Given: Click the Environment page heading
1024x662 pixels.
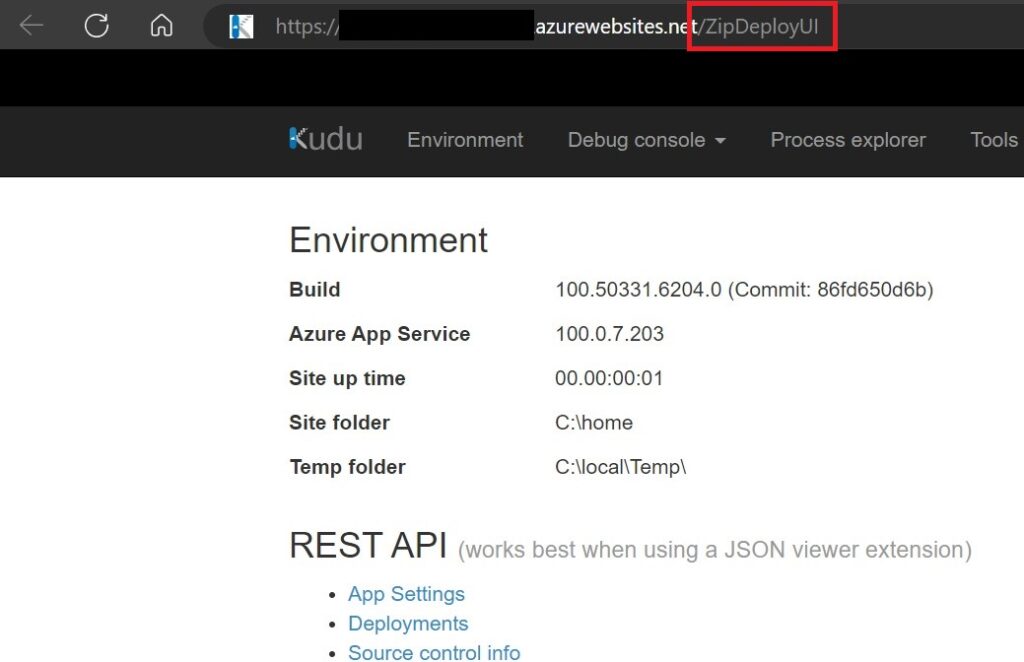Looking at the screenshot, I should click(x=388, y=240).
